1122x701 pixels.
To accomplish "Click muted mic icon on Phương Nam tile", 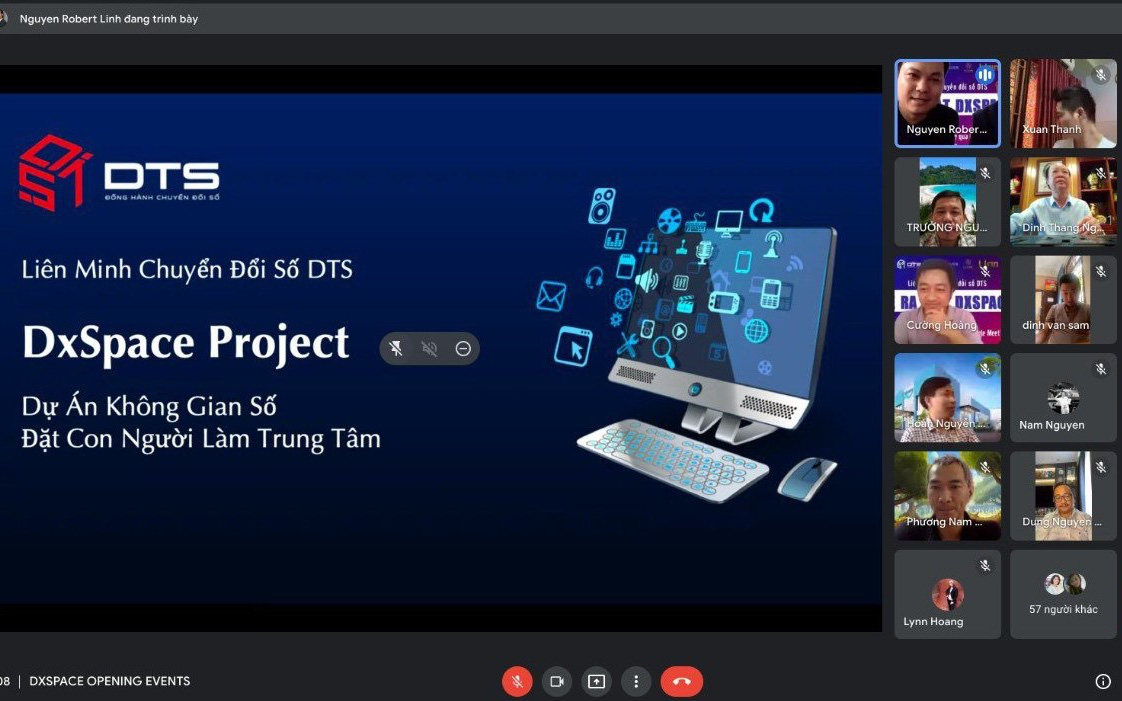I will coord(985,466).
